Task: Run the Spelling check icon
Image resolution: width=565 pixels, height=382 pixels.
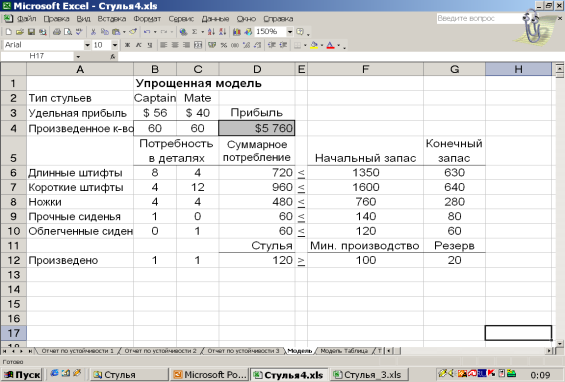Action: coord(79,32)
